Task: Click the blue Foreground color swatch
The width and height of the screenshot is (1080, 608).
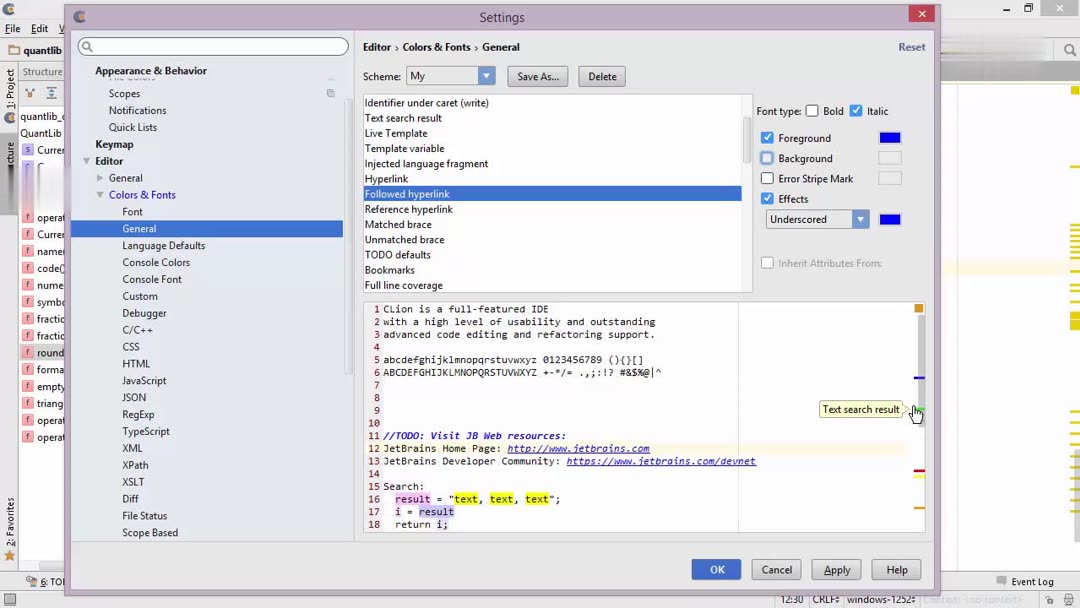Action: click(890, 137)
